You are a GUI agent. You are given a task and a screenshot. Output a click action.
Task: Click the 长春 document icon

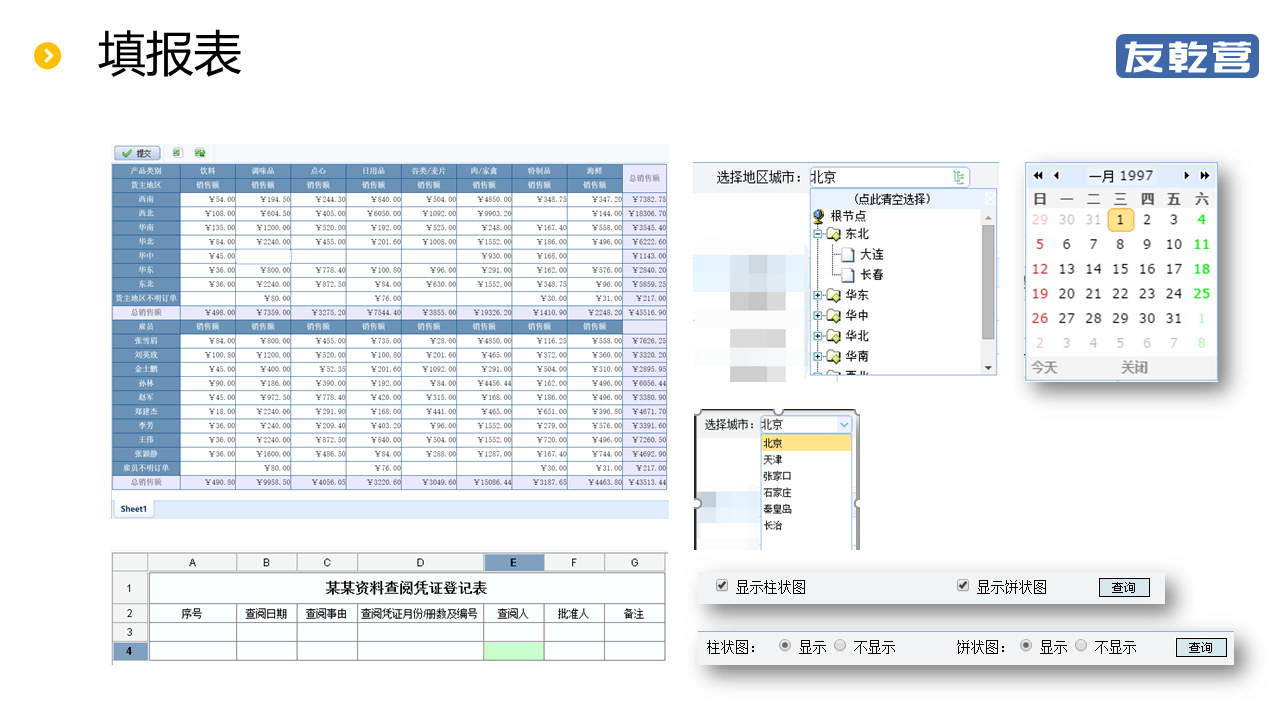pos(847,274)
